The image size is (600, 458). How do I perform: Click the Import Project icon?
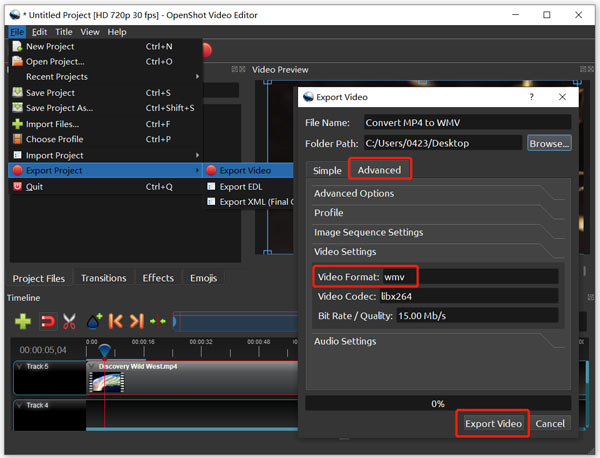coord(17,155)
